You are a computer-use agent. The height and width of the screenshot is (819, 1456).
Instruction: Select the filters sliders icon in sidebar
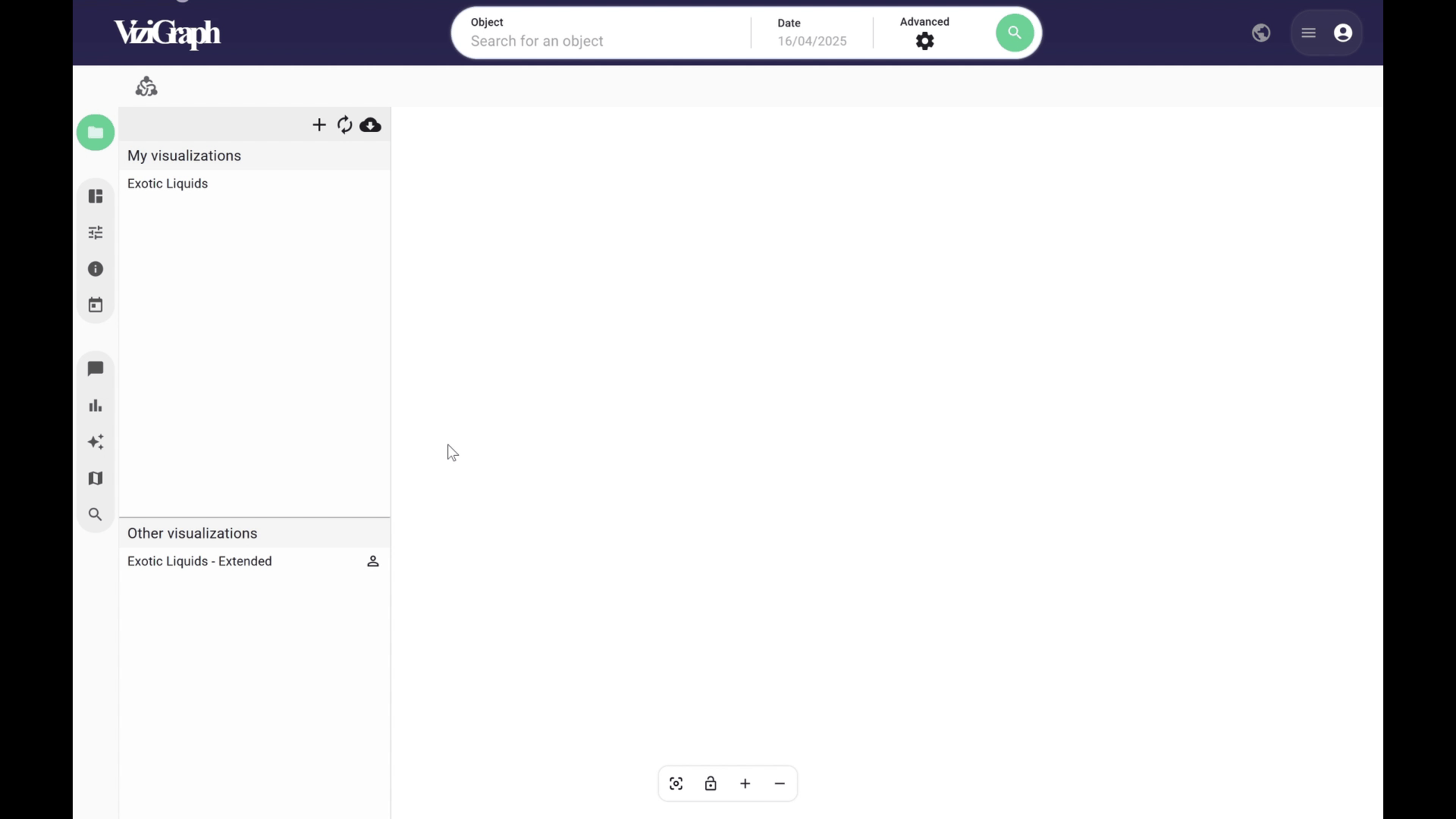(x=96, y=232)
